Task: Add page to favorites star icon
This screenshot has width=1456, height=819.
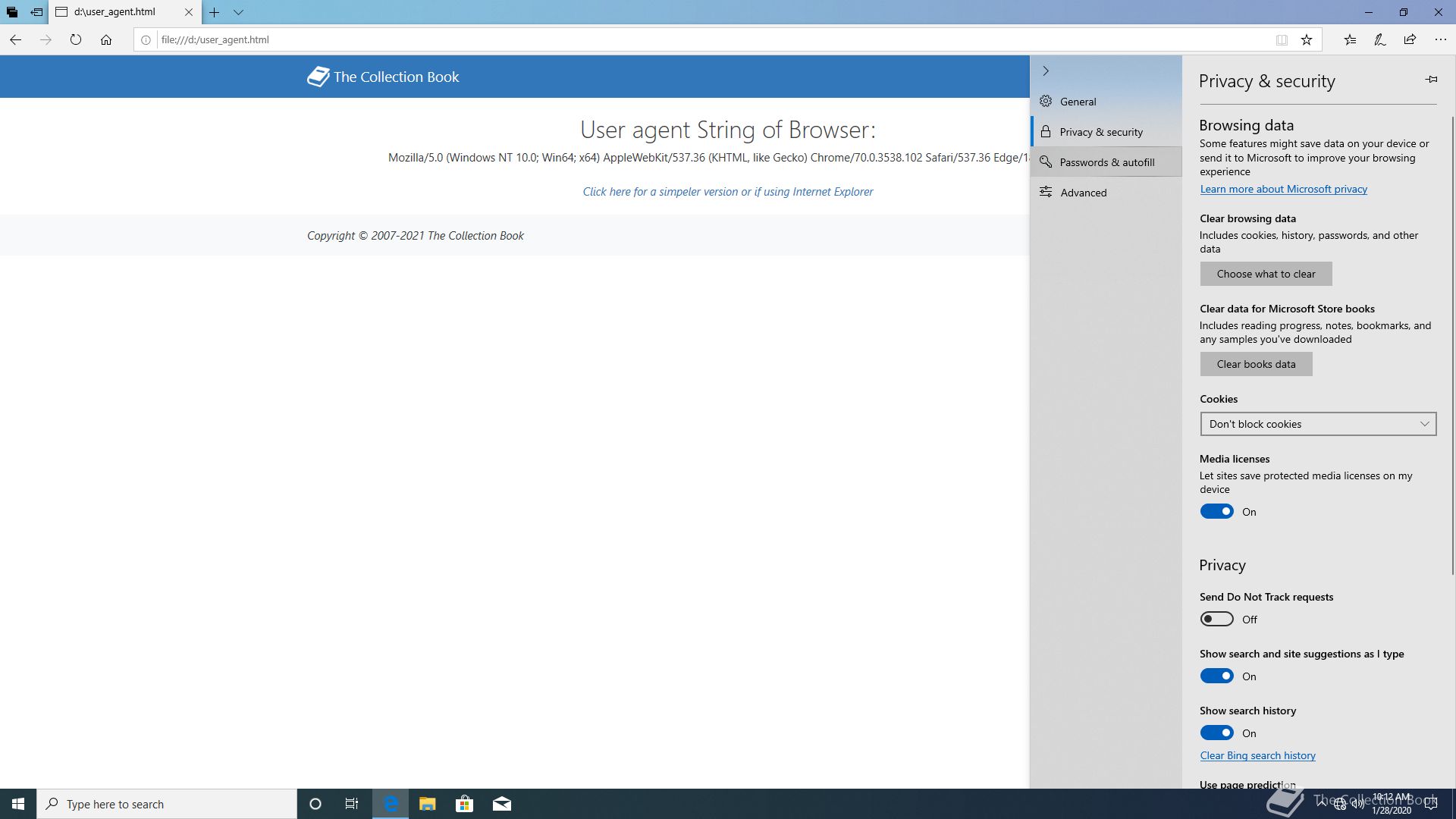Action: 1307,40
